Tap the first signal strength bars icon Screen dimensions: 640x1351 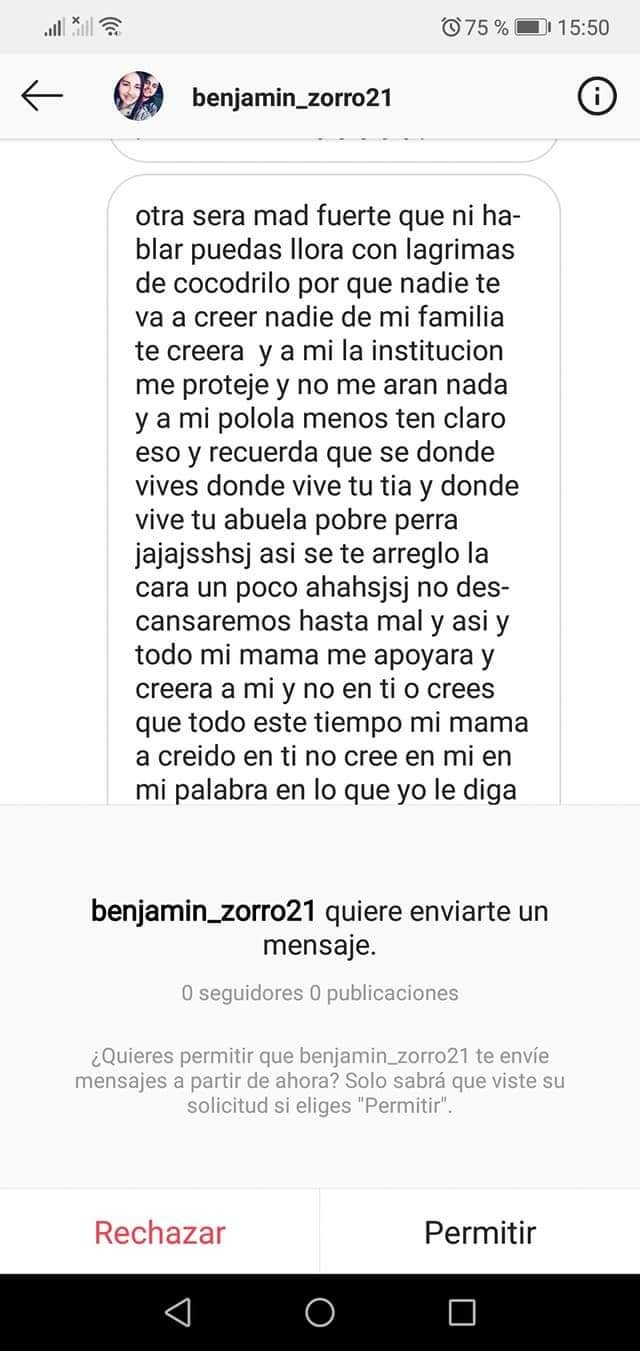(x=54, y=28)
